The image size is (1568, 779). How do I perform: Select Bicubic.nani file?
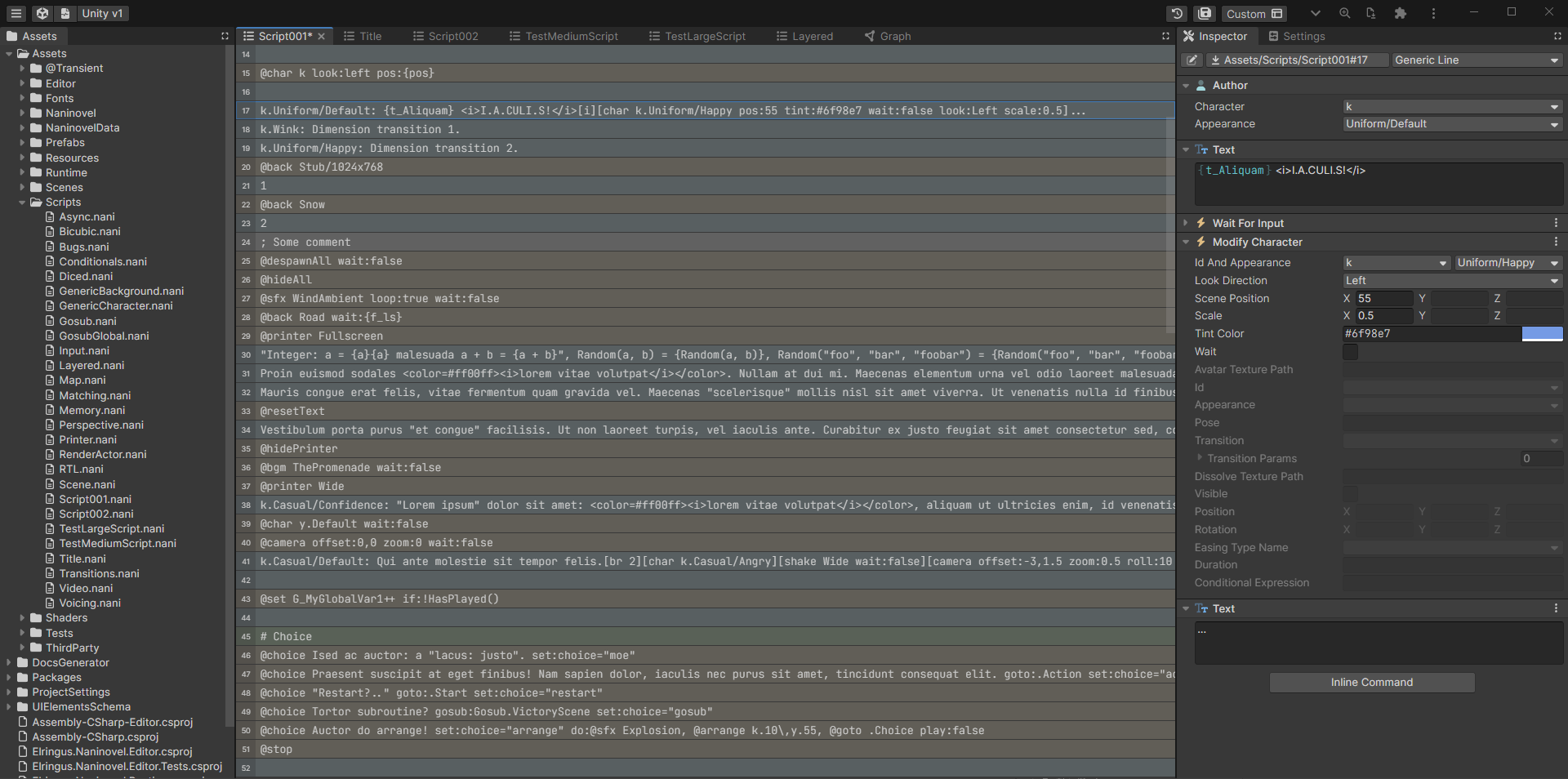[89, 232]
